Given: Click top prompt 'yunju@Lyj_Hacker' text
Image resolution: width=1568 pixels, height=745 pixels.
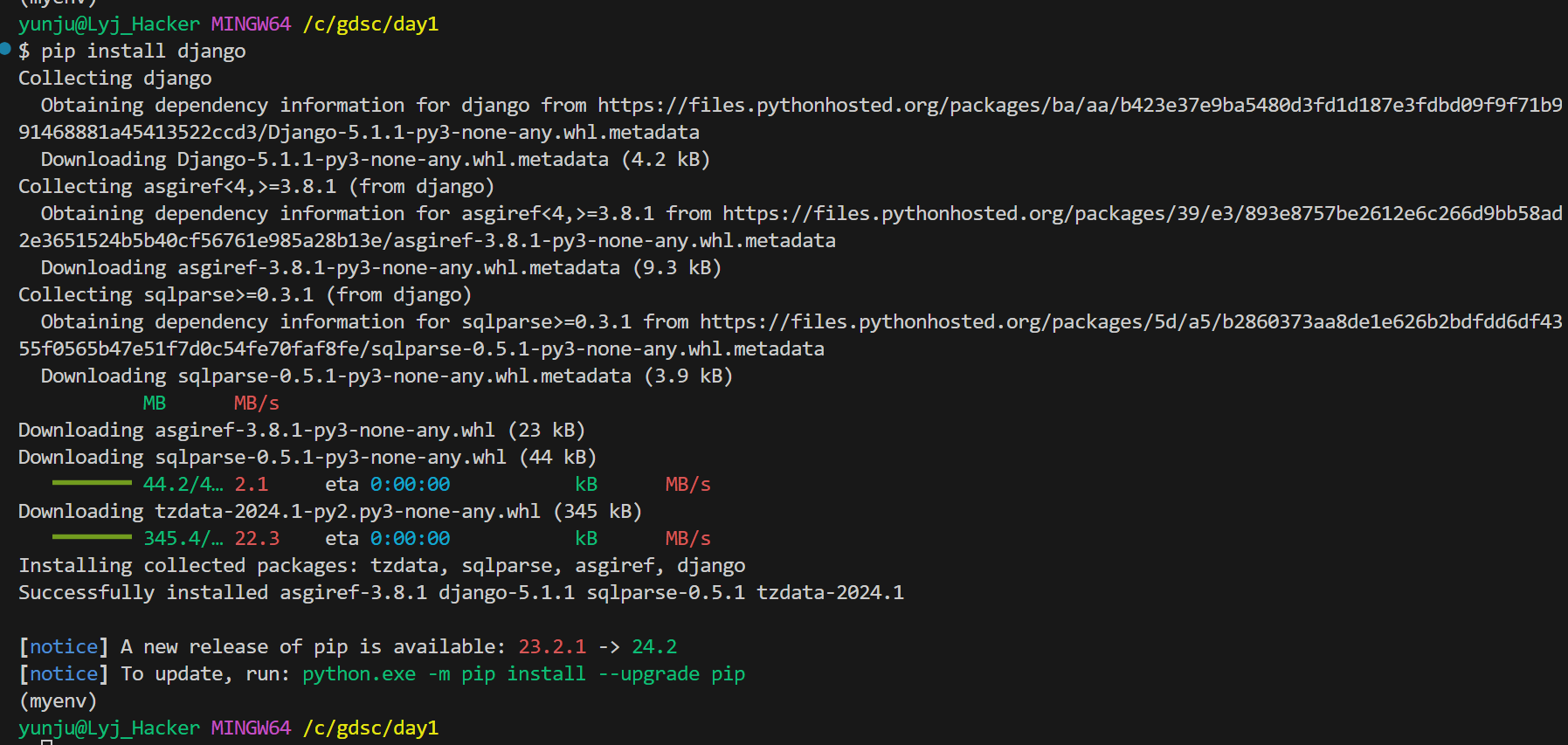Looking at the screenshot, I should (x=109, y=24).
